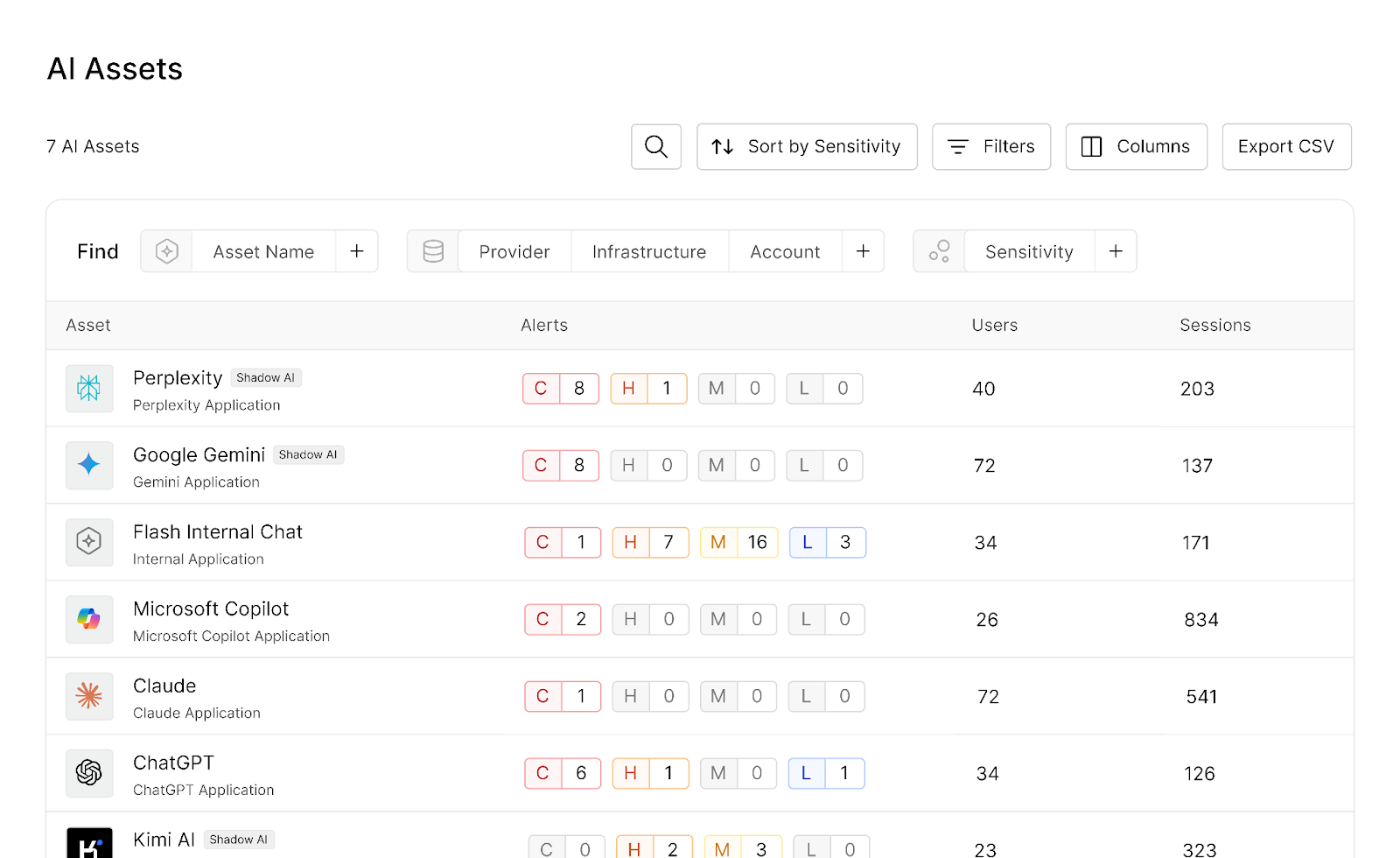
Task: Click Export CSV
Action: point(1286,146)
